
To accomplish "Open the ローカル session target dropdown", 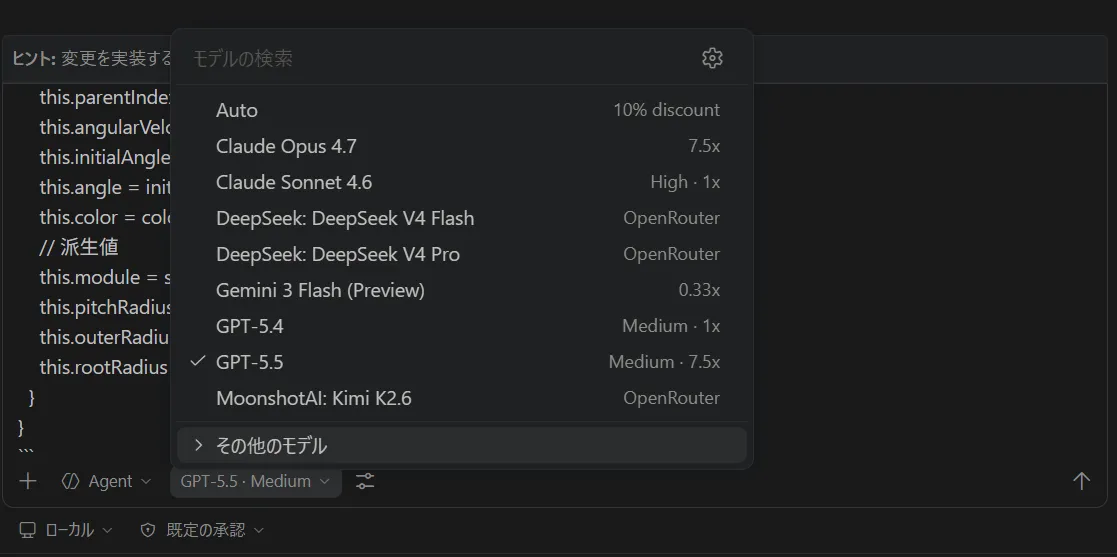I will coord(66,529).
